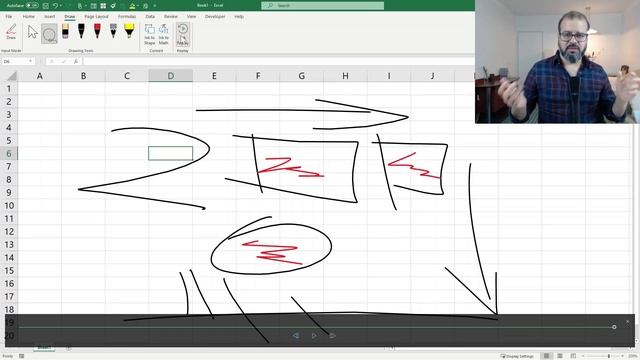Click the Insert Function fx icon
This screenshot has height=360, width=640.
click(x=76, y=61)
